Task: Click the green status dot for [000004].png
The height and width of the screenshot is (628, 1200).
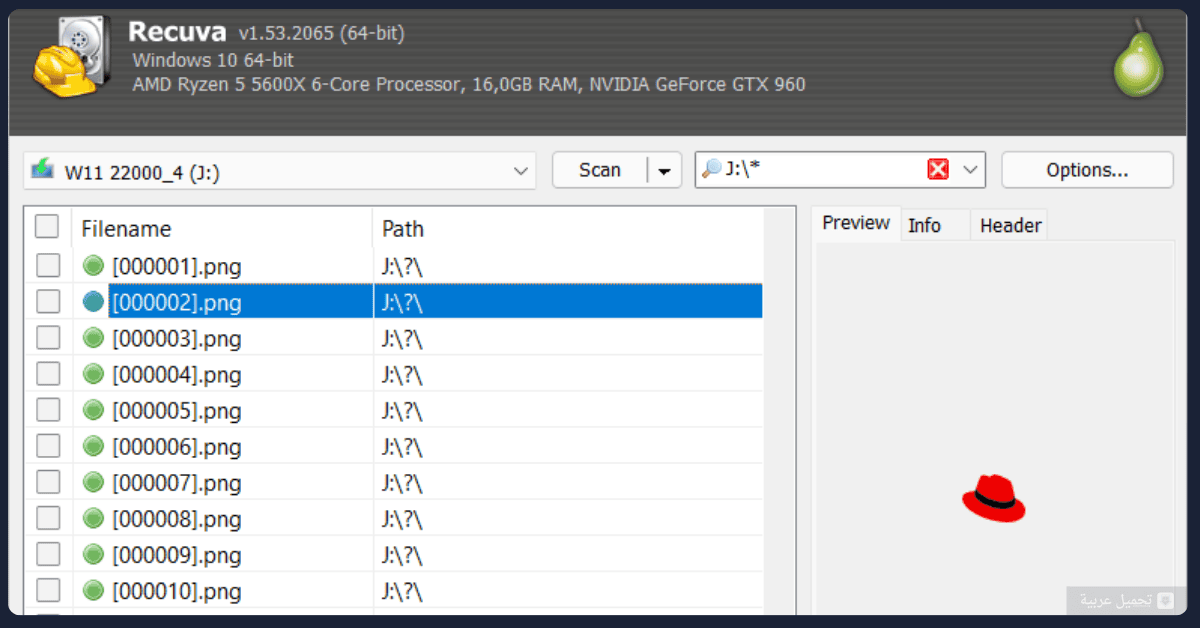Action: coord(93,374)
